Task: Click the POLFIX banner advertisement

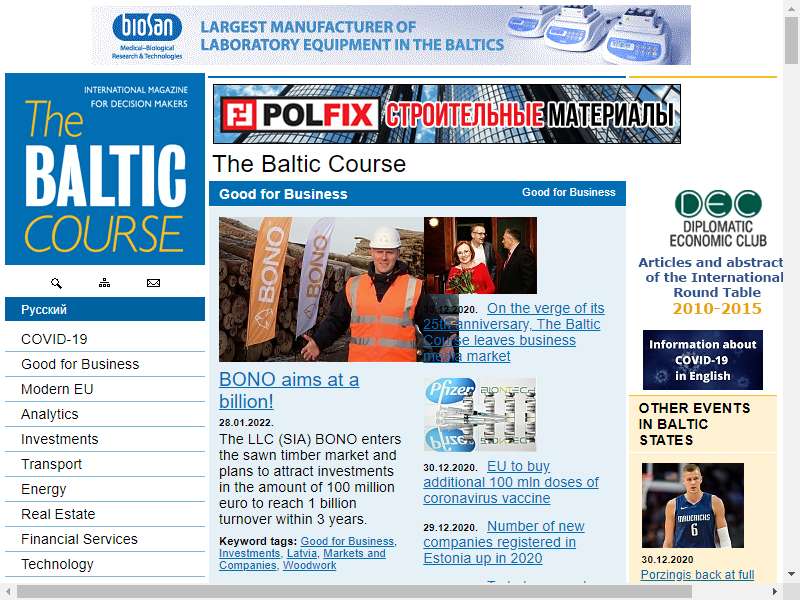Action: coord(447,114)
